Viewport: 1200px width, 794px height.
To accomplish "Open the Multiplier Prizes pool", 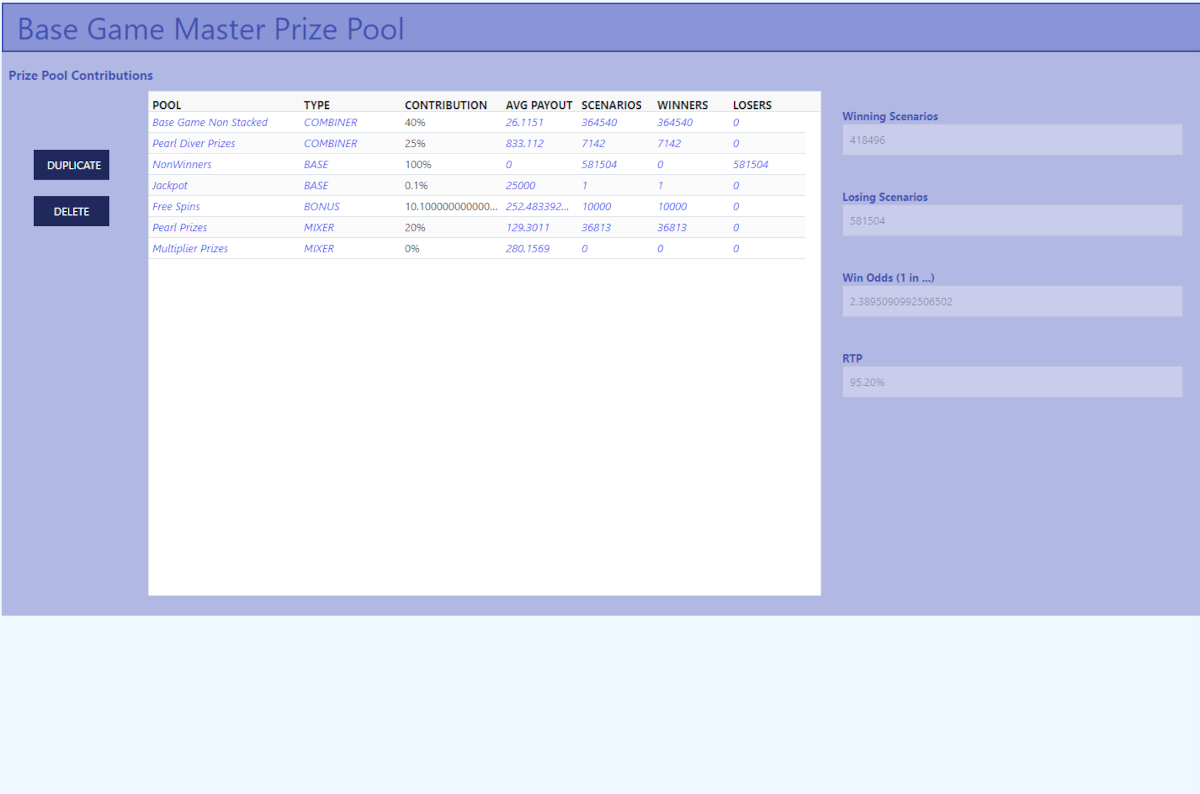I will (x=190, y=248).
